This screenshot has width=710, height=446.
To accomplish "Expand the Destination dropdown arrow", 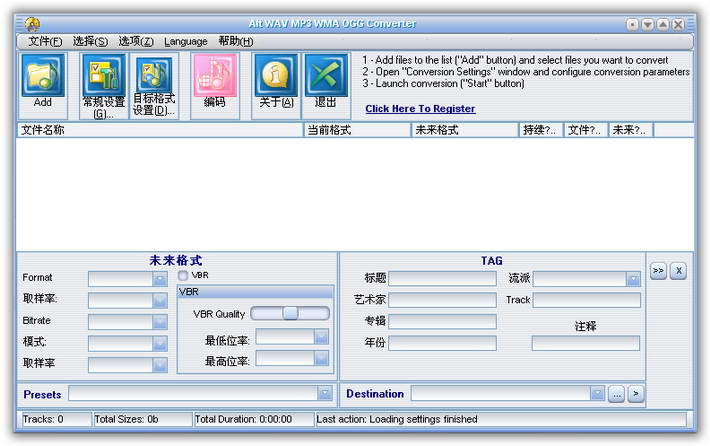I will click(x=597, y=393).
